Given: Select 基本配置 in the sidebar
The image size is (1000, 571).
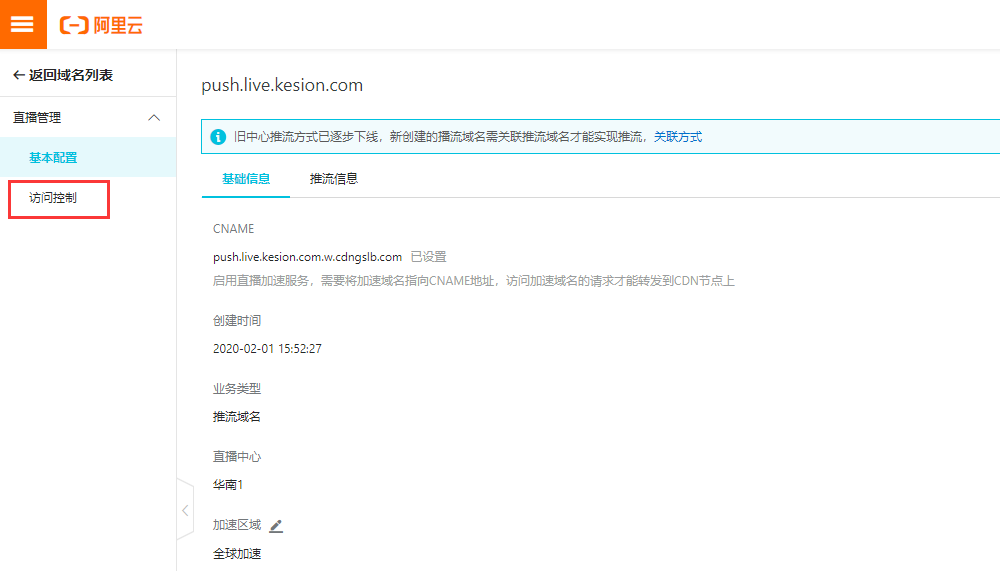Looking at the screenshot, I should pos(53,157).
